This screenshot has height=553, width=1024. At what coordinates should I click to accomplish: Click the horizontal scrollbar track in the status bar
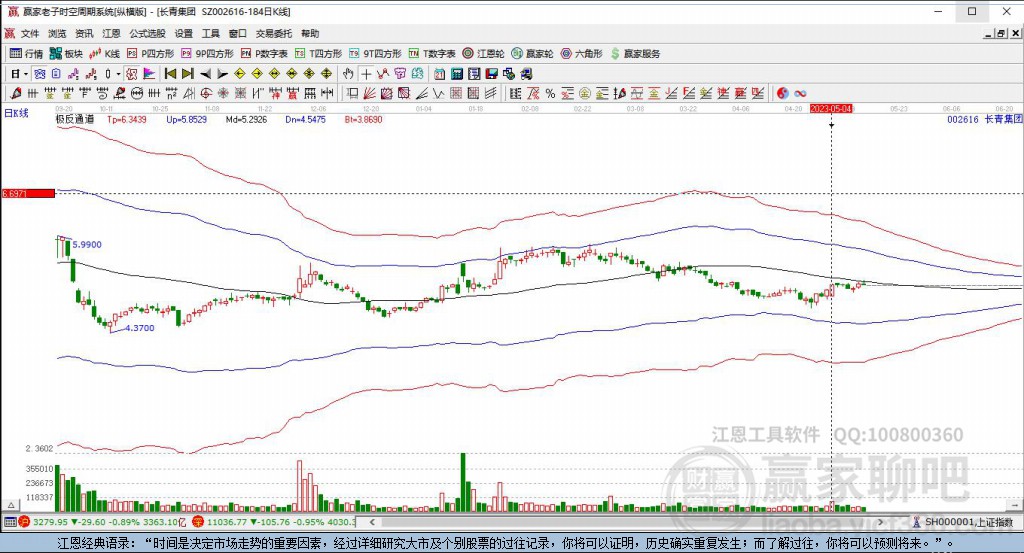click(626, 522)
